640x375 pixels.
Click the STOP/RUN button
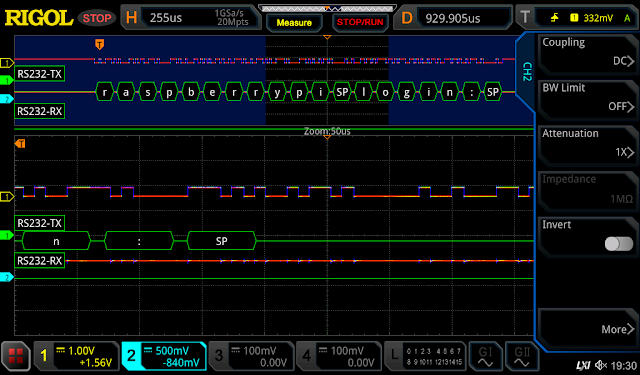click(x=360, y=22)
